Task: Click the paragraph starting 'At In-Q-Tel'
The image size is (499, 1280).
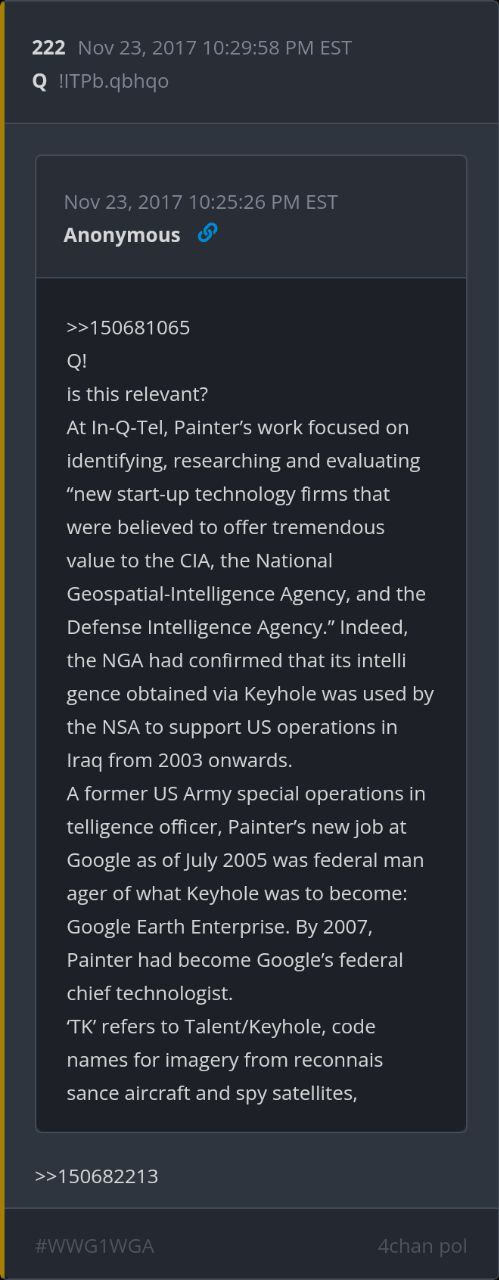Action: 250,594
